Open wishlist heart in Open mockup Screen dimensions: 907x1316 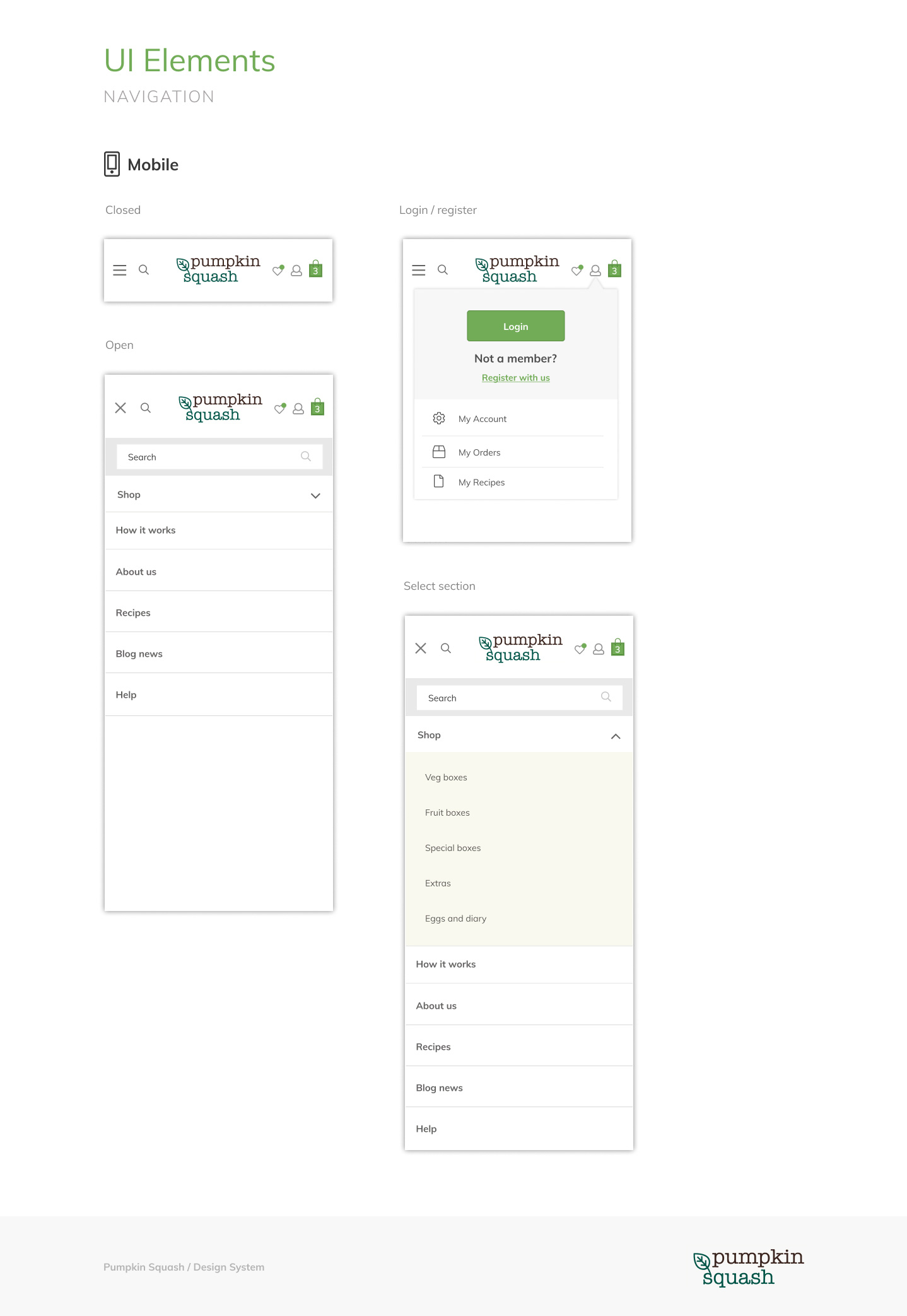pos(281,408)
